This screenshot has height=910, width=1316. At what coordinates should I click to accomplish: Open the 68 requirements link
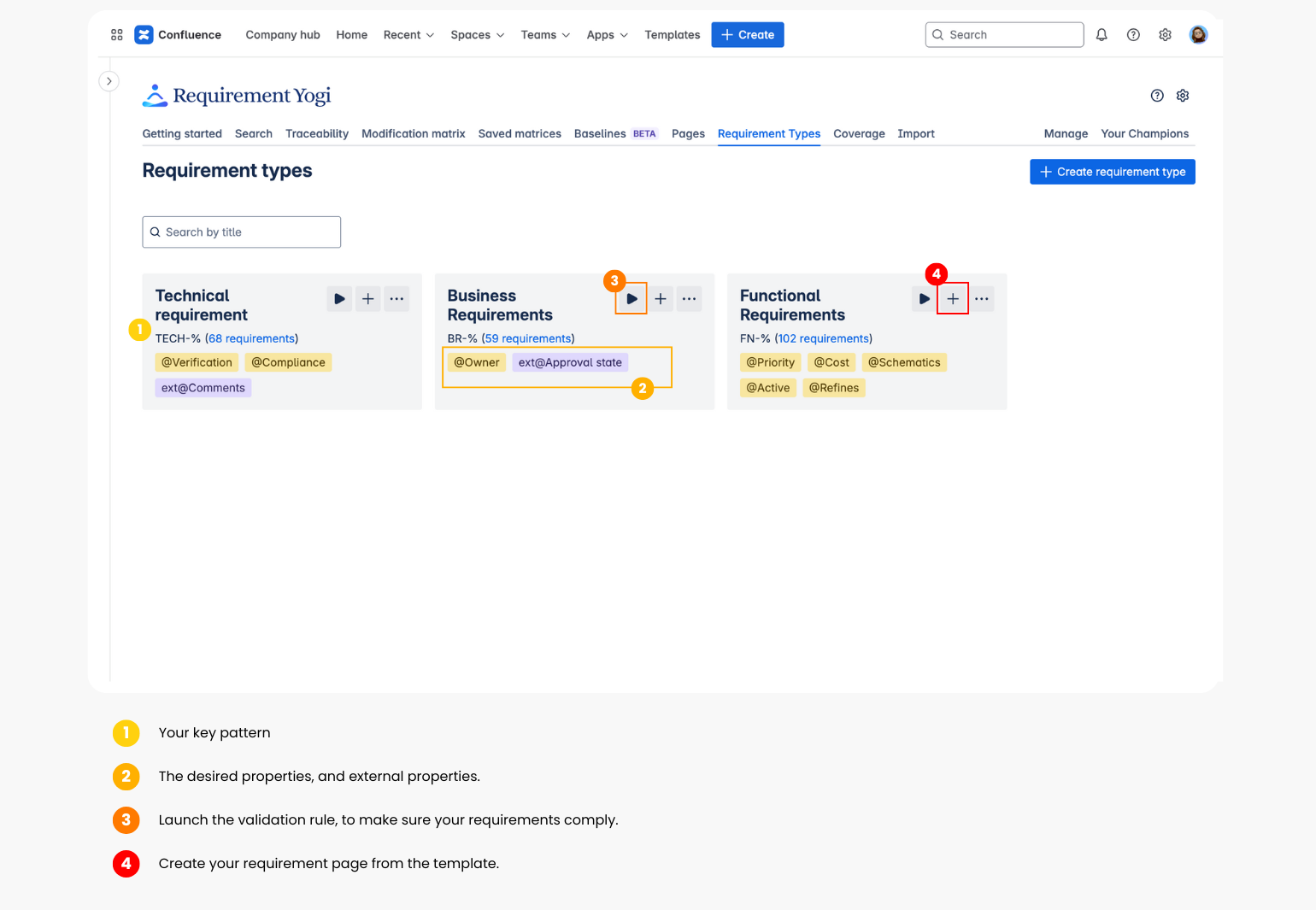[x=251, y=339]
